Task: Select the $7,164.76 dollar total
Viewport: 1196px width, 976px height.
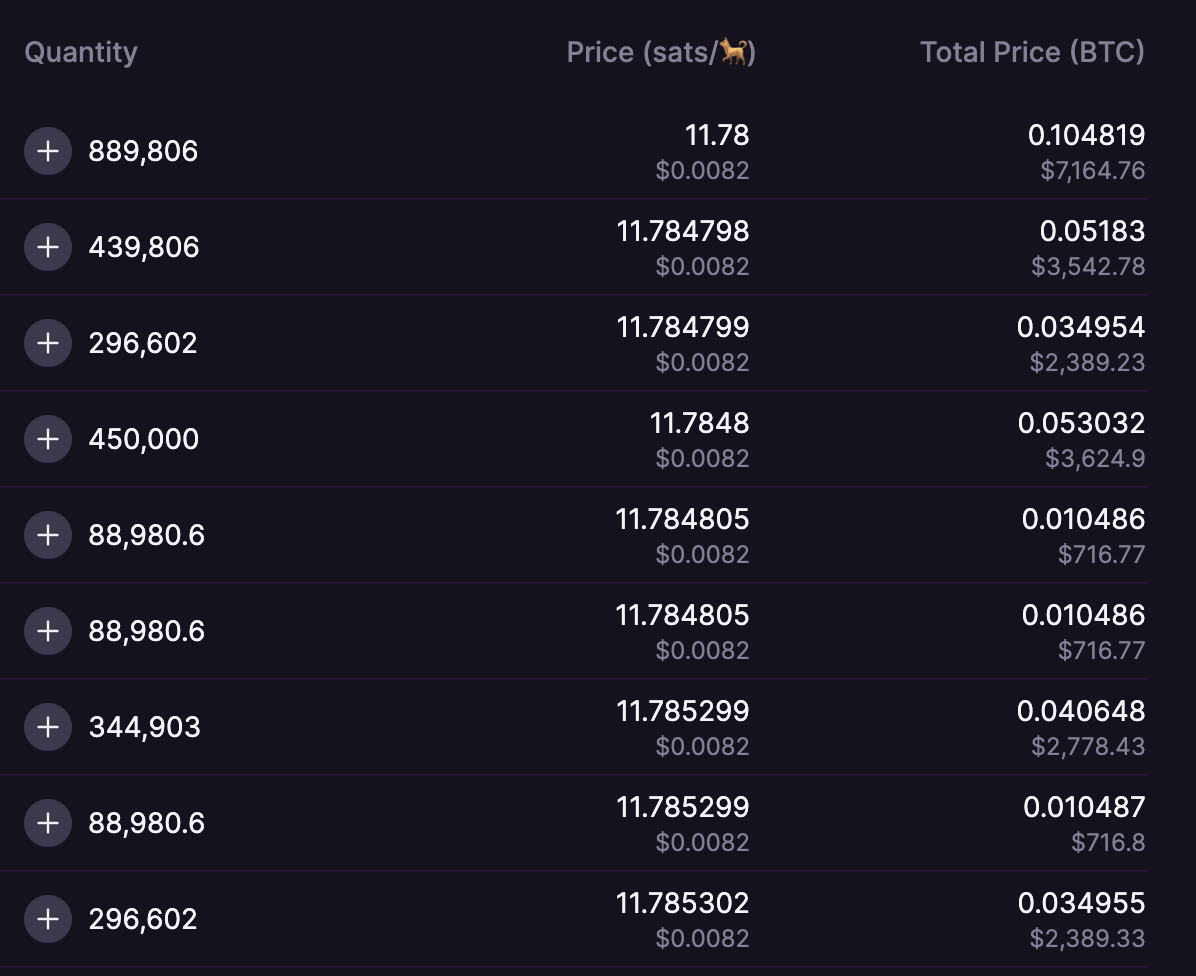Action: pyautogui.click(x=1092, y=171)
